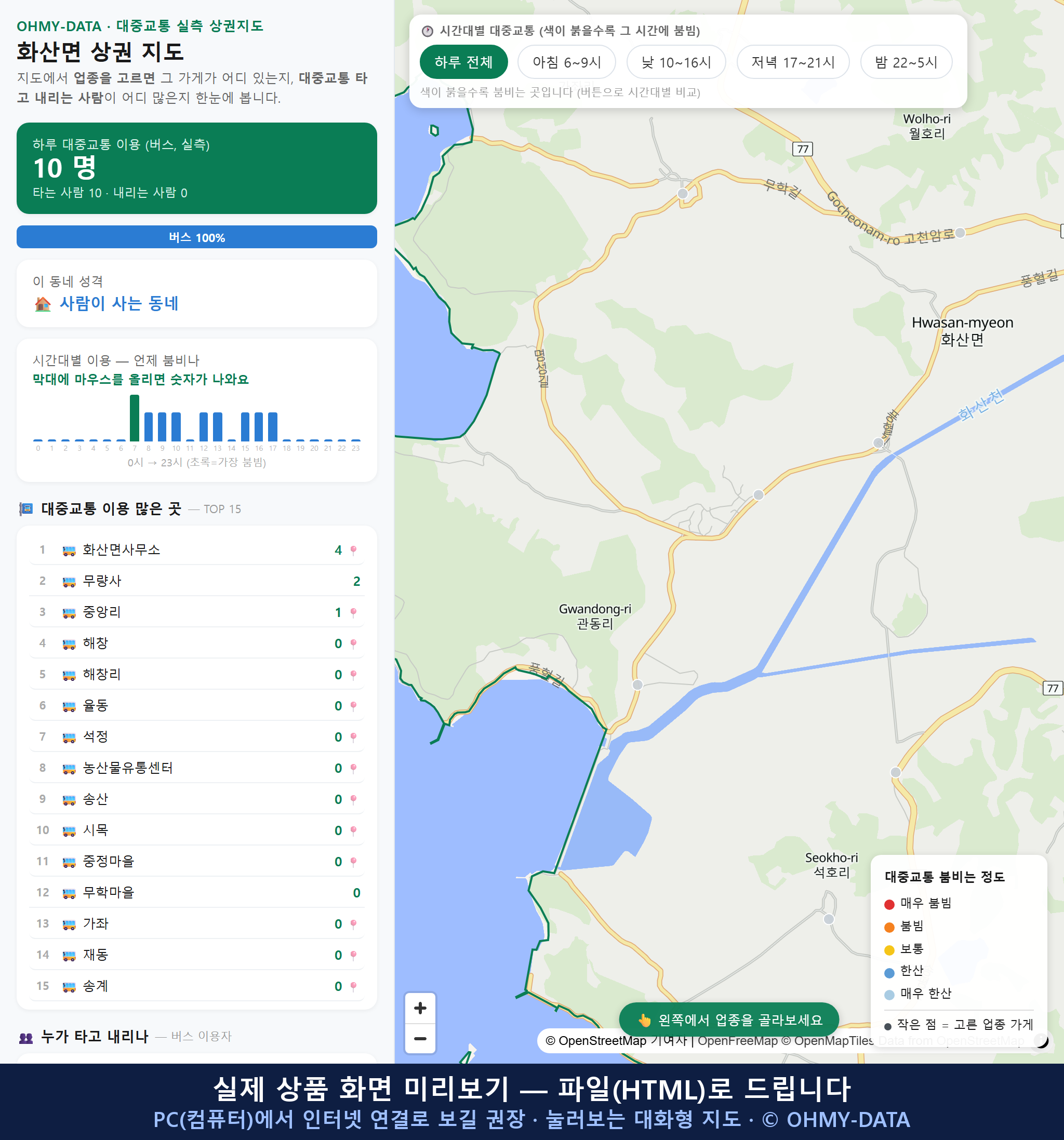
Task: Select the 가좌 bus stop row
Action: pyautogui.click(x=197, y=924)
